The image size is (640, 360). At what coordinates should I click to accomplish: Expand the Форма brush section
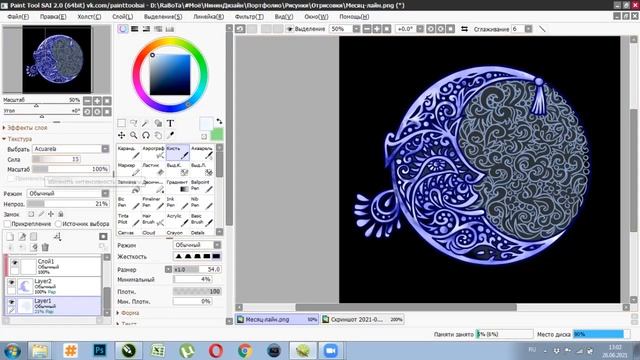coord(128,313)
